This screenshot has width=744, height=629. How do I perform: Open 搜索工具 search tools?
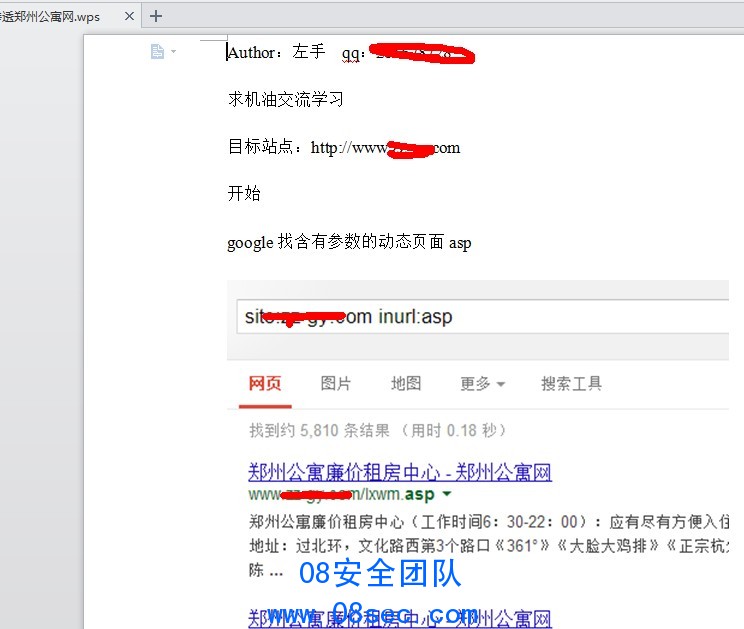[x=571, y=383]
